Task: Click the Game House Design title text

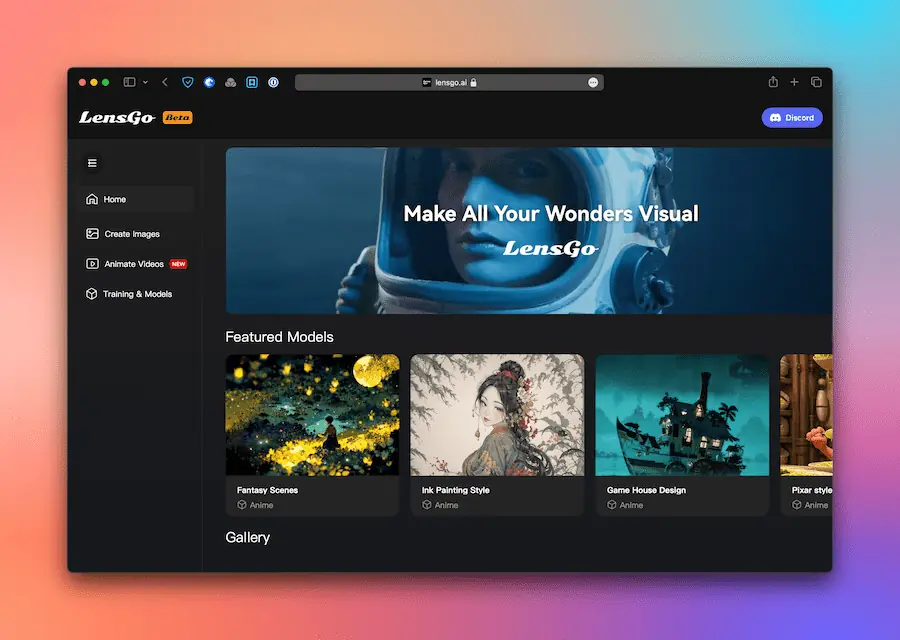Action: pyautogui.click(x=646, y=490)
